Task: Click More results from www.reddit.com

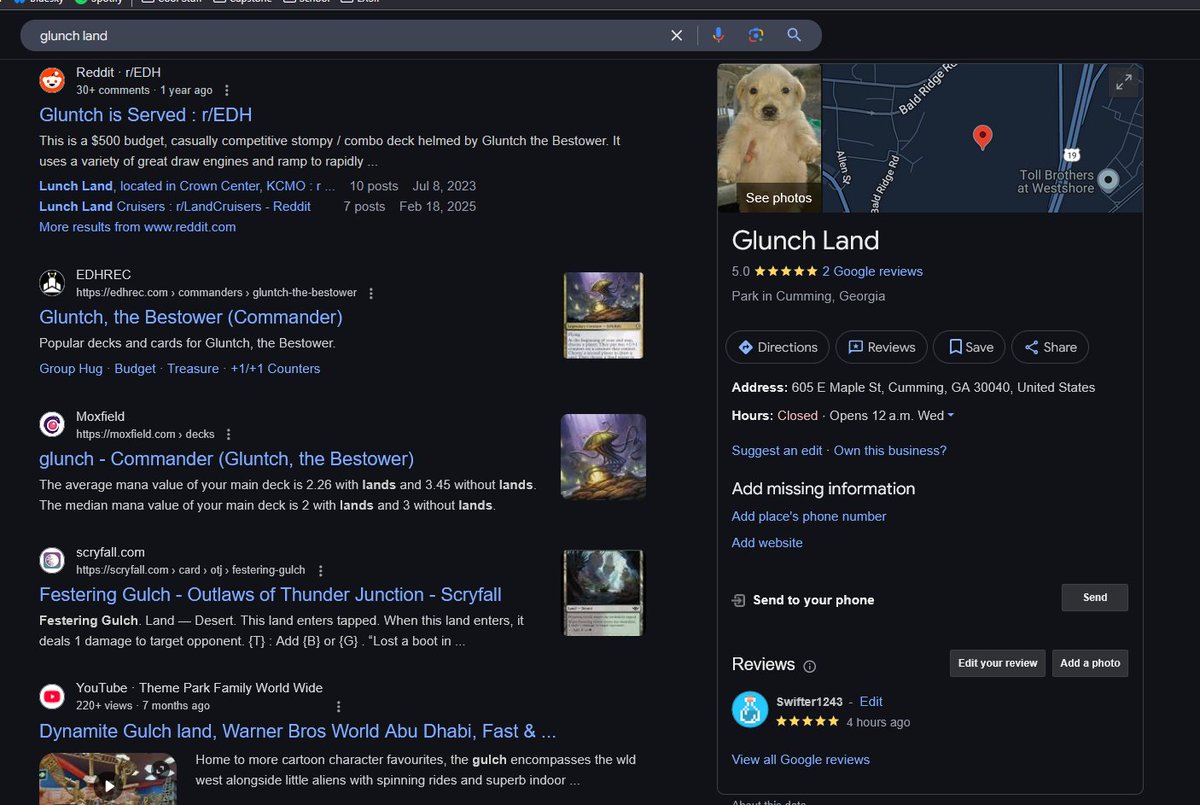Action: tap(138, 227)
